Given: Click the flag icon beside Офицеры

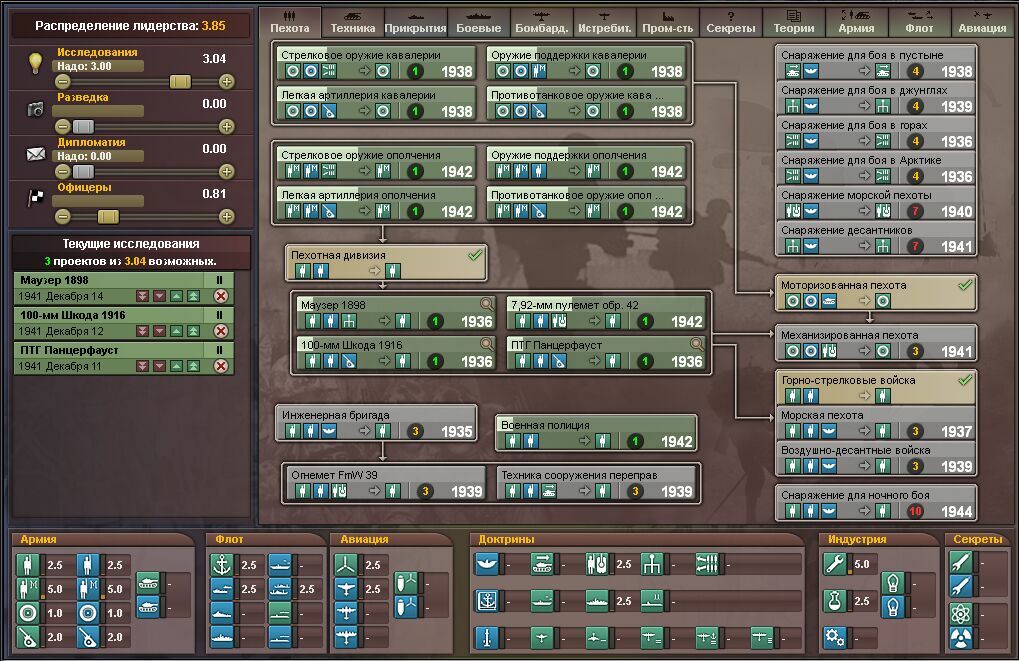Looking at the screenshot, I should click(x=35, y=197).
